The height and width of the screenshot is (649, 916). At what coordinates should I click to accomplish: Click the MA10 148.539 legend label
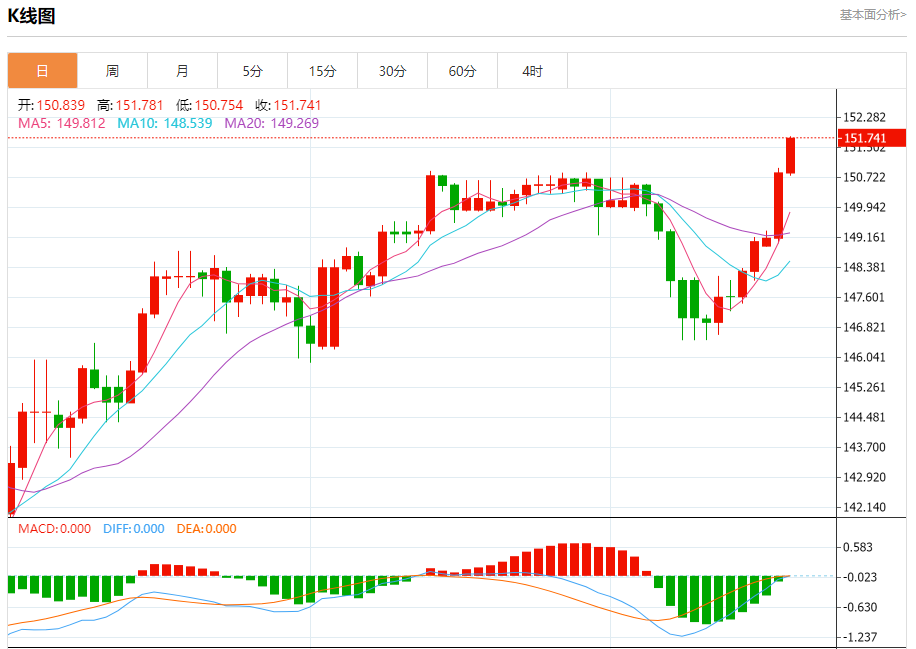[165, 123]
